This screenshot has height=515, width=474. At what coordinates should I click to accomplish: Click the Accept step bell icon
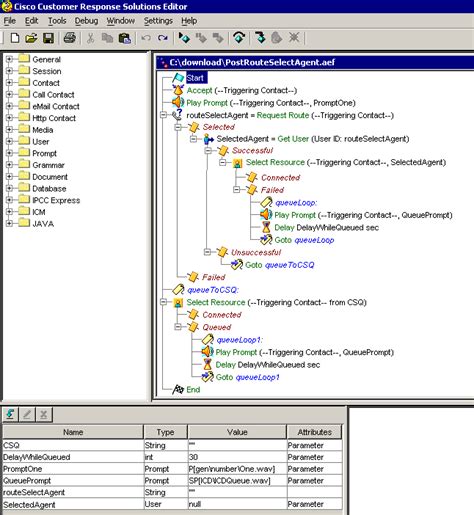[x=178, y=90]
